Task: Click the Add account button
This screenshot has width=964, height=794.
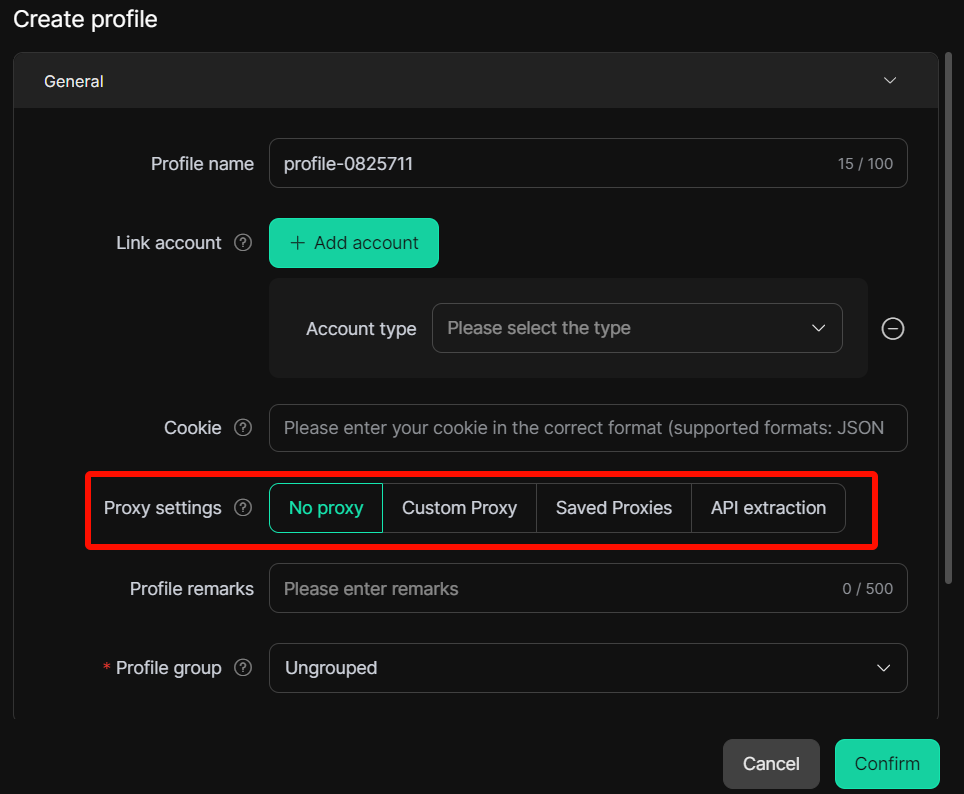Action: [354, 243]
